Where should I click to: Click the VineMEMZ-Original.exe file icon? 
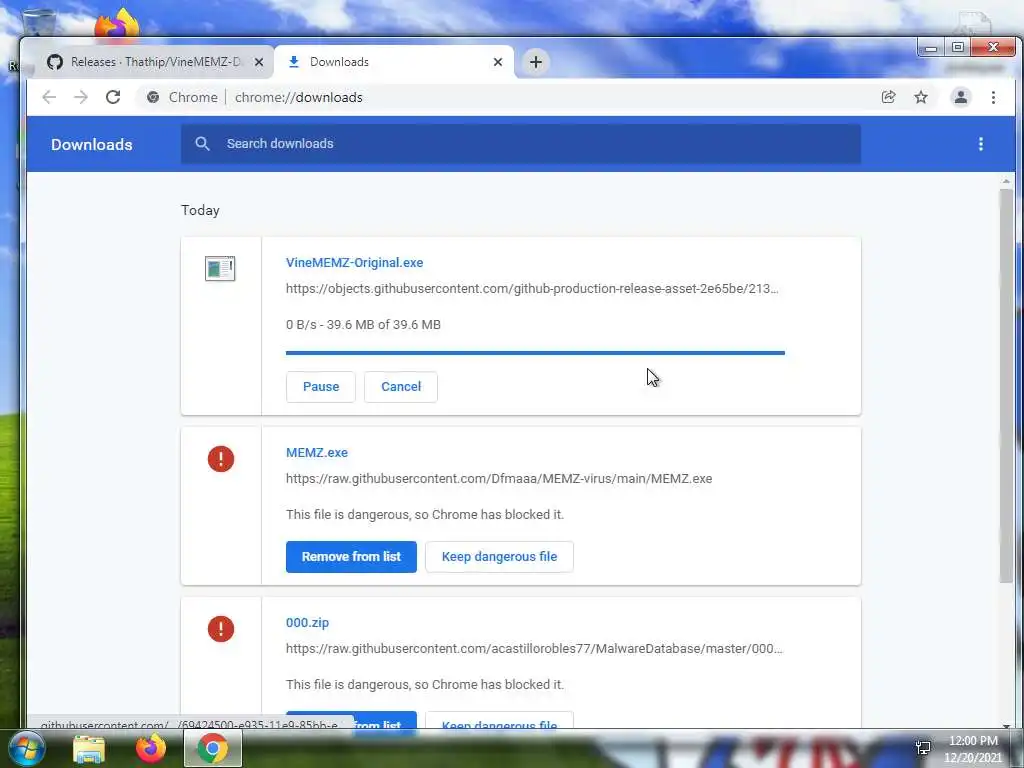coord(220,268)
